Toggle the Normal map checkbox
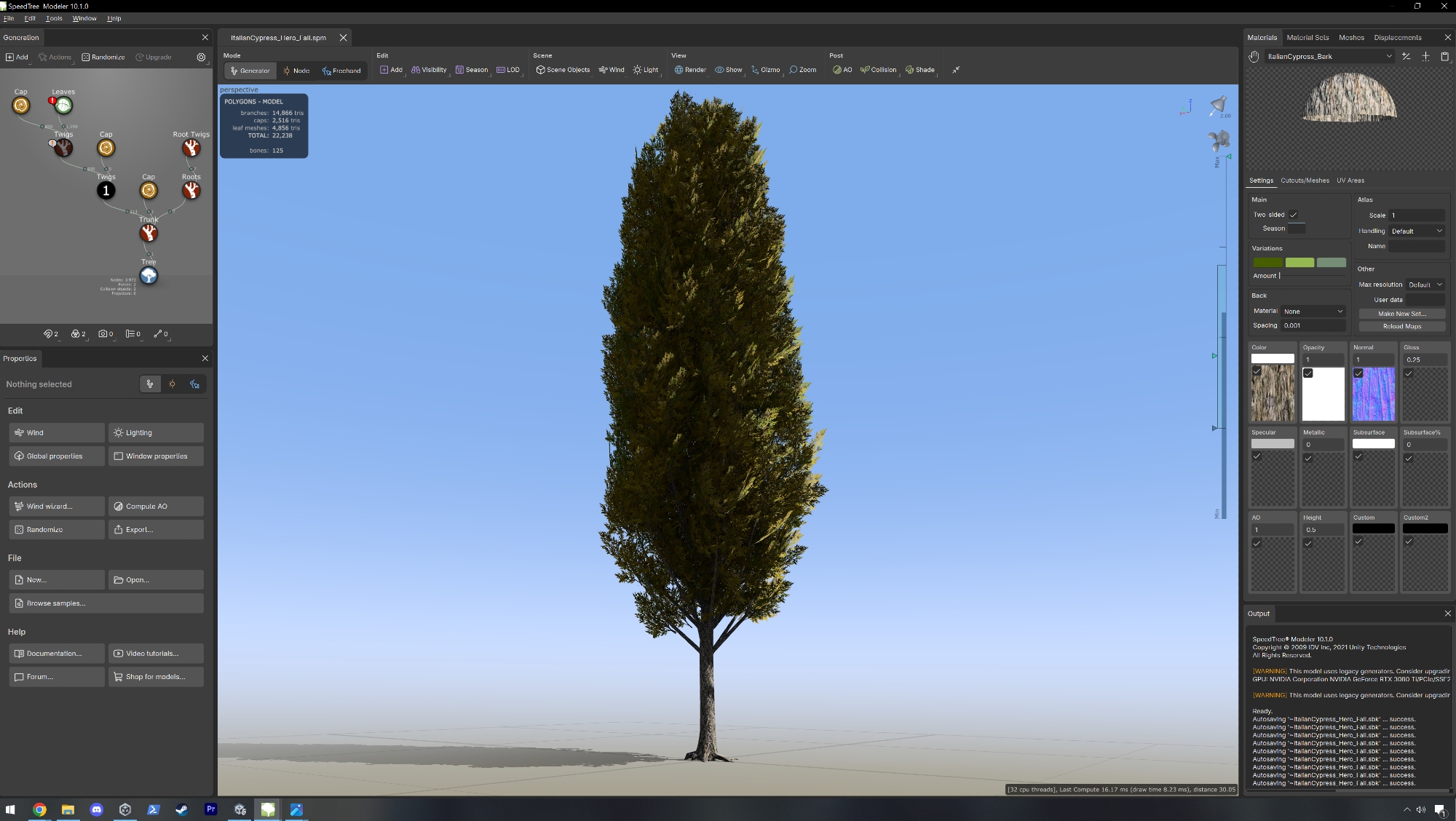Viewport: 1456px width, 821px height. pyautogui.click(x=1358, y=373)
